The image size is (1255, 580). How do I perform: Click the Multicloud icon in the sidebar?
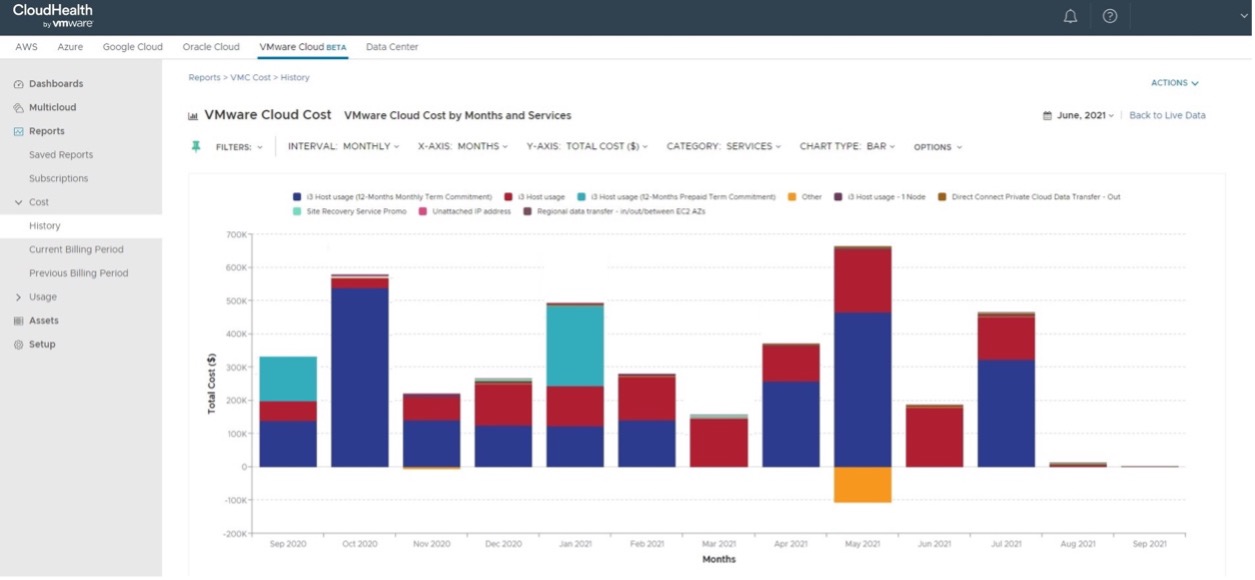pos(16,107)
